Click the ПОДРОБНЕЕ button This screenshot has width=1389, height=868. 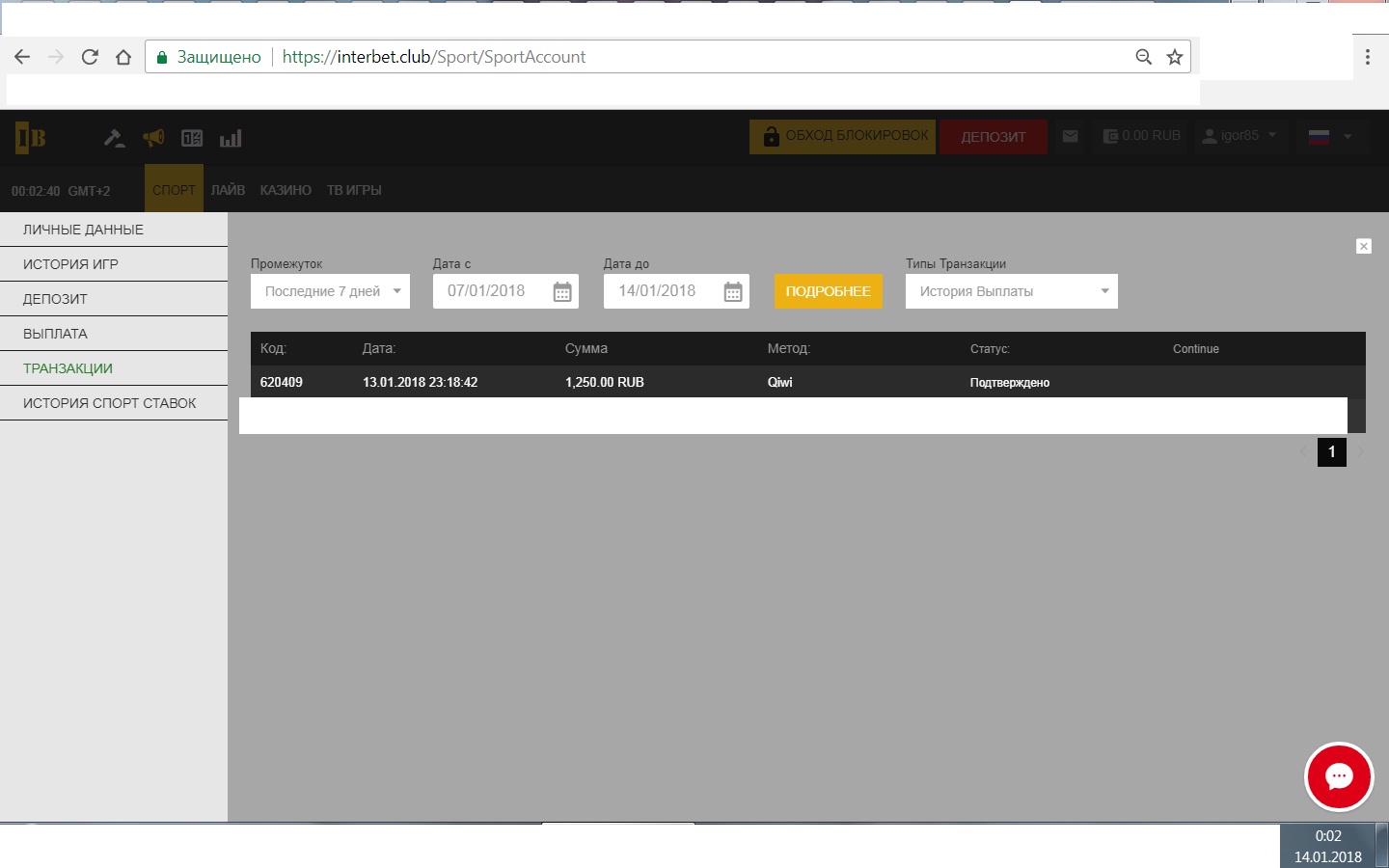click(x=828, y=291)
